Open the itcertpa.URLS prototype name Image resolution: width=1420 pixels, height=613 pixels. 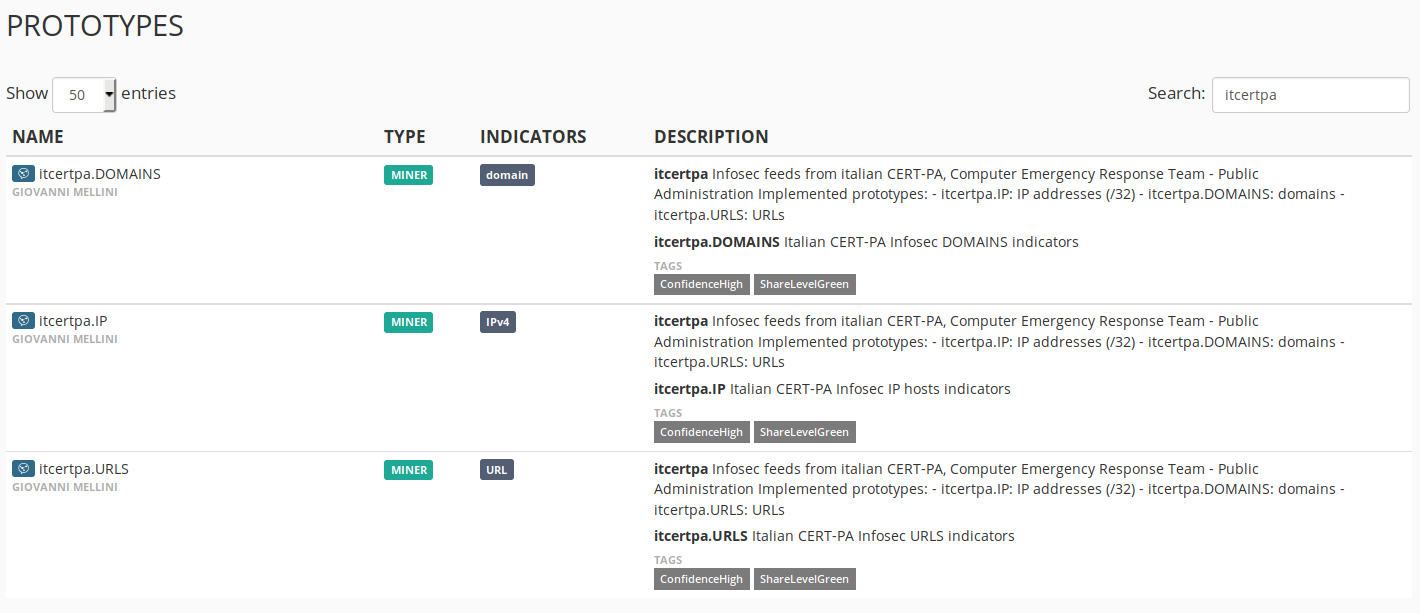point(84,469)
